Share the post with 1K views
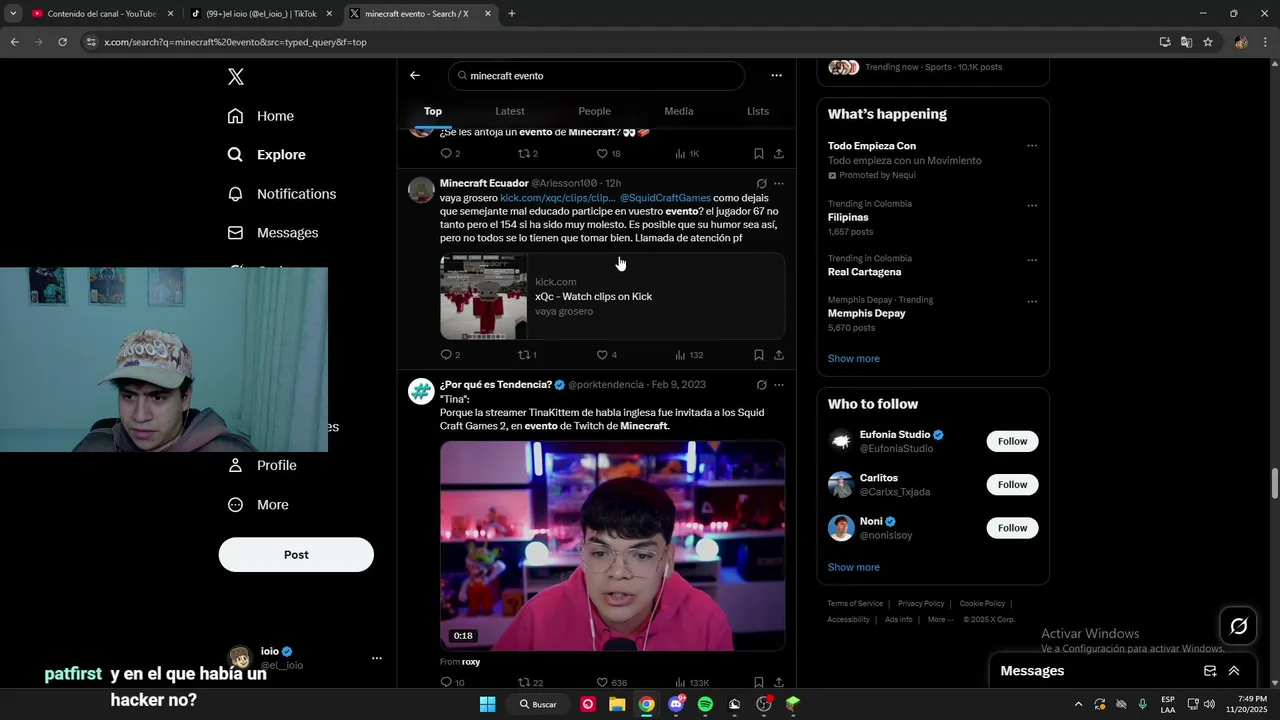Image resolution: width=1280 pixels, height=720 pixels. tap(779, 154)
